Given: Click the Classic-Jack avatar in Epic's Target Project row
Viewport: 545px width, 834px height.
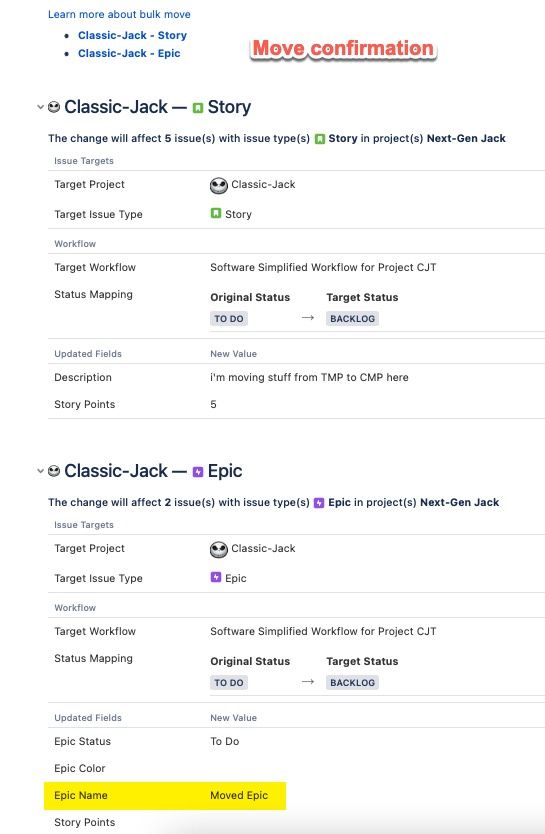Looking at the screenshot, I should tap(219, 549).
